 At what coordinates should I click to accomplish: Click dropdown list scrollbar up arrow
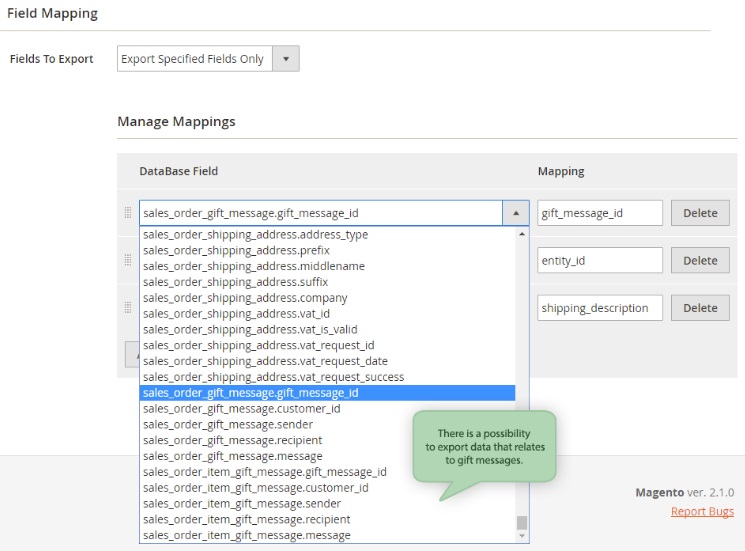521,235
